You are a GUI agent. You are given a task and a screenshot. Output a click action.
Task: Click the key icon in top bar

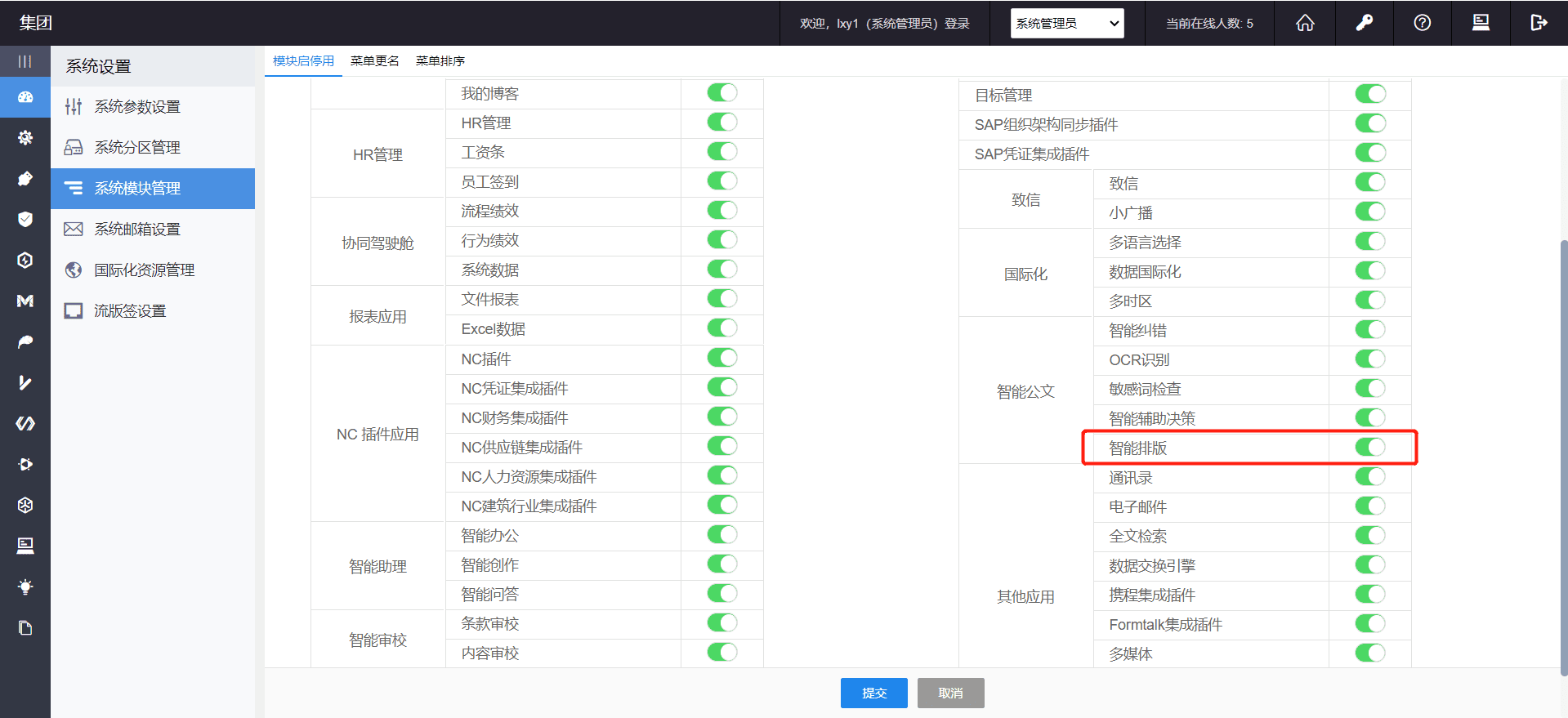click(1364, 23)
